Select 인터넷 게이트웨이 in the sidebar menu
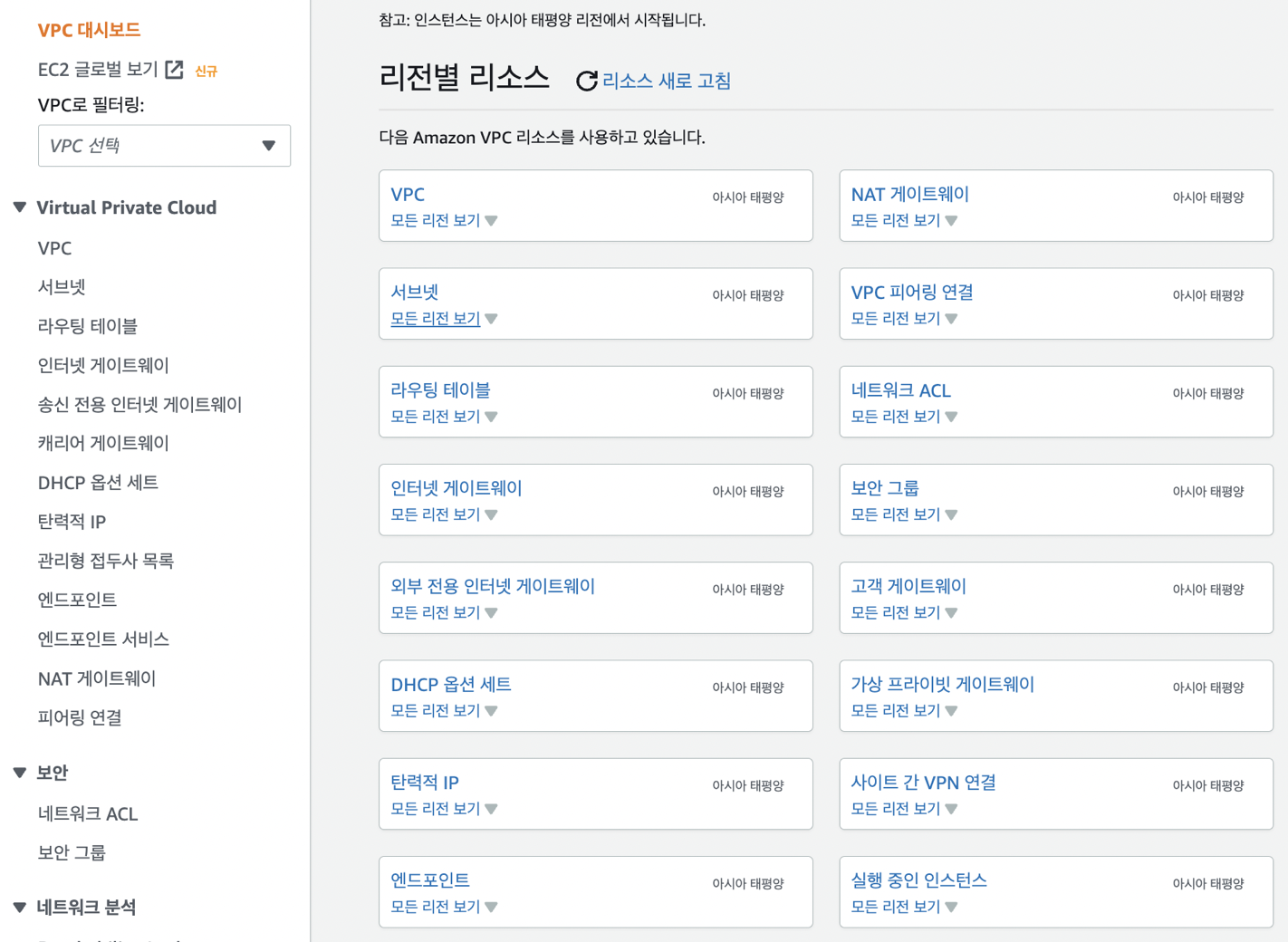The width and height of the screenshot is (1288, 942). tap(103, 365)
